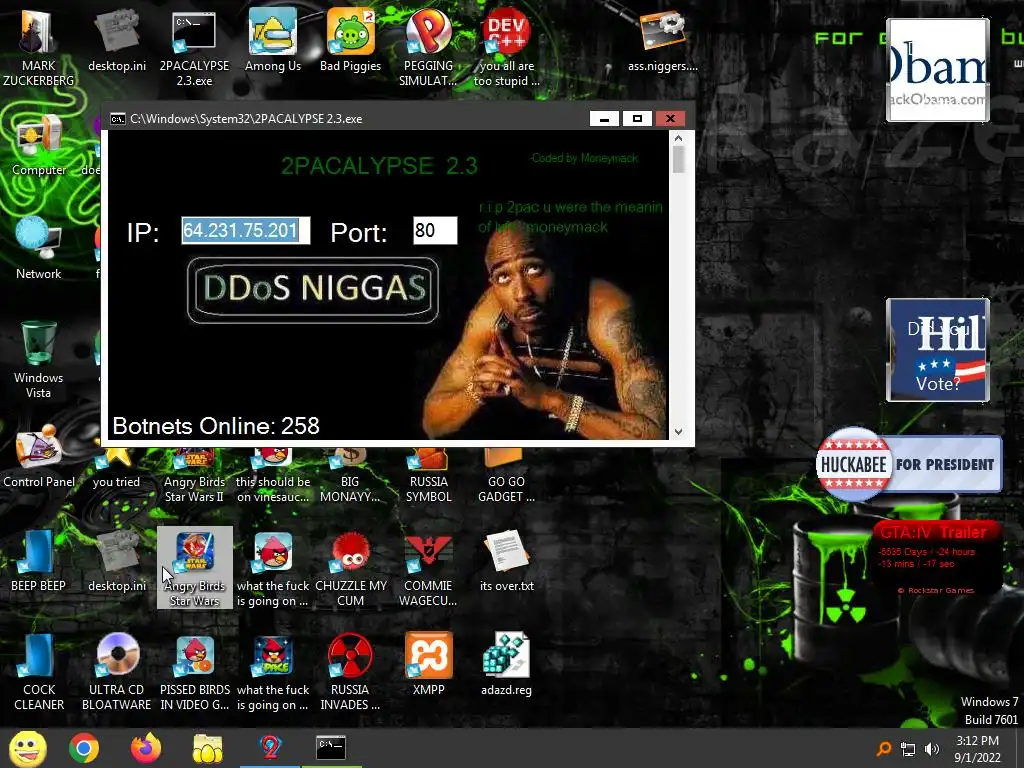Select the COMMIE WAGECU... desktop icon
Screen dimensions: 1024x768
coord(428,568)
